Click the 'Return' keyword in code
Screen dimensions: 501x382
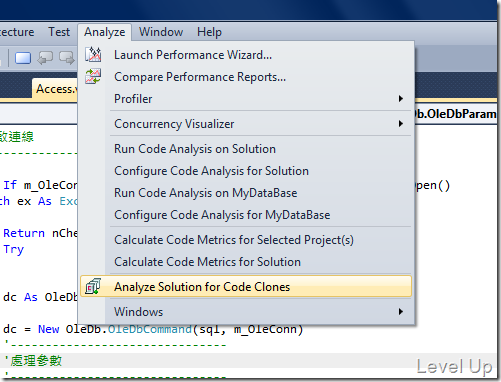24,233
